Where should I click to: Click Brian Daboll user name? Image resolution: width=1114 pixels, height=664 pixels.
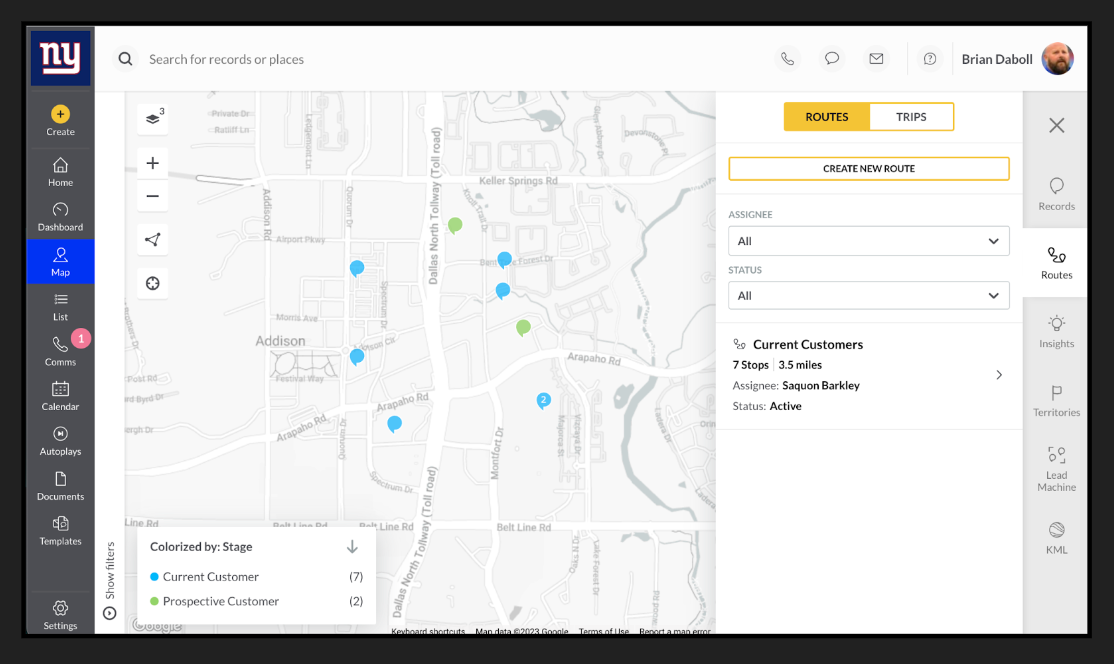[997, 59]
